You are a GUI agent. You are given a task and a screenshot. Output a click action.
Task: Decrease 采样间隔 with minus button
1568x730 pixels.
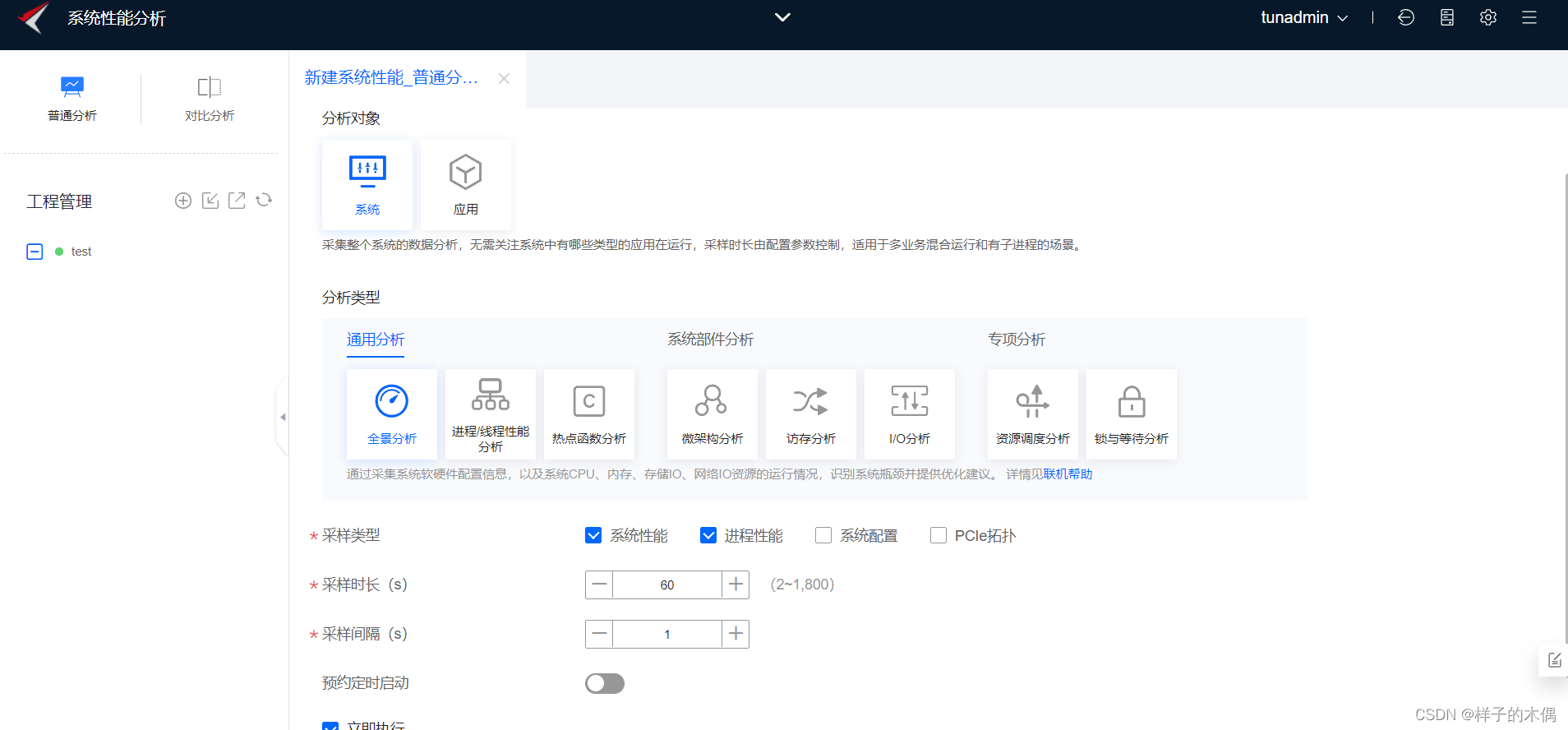pyautogui.click(x=599, y=634)
